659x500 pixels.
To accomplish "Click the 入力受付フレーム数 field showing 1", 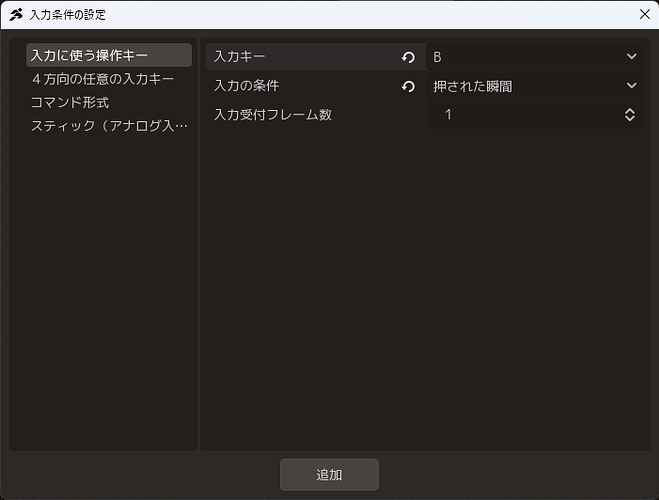I will point(535,115).
